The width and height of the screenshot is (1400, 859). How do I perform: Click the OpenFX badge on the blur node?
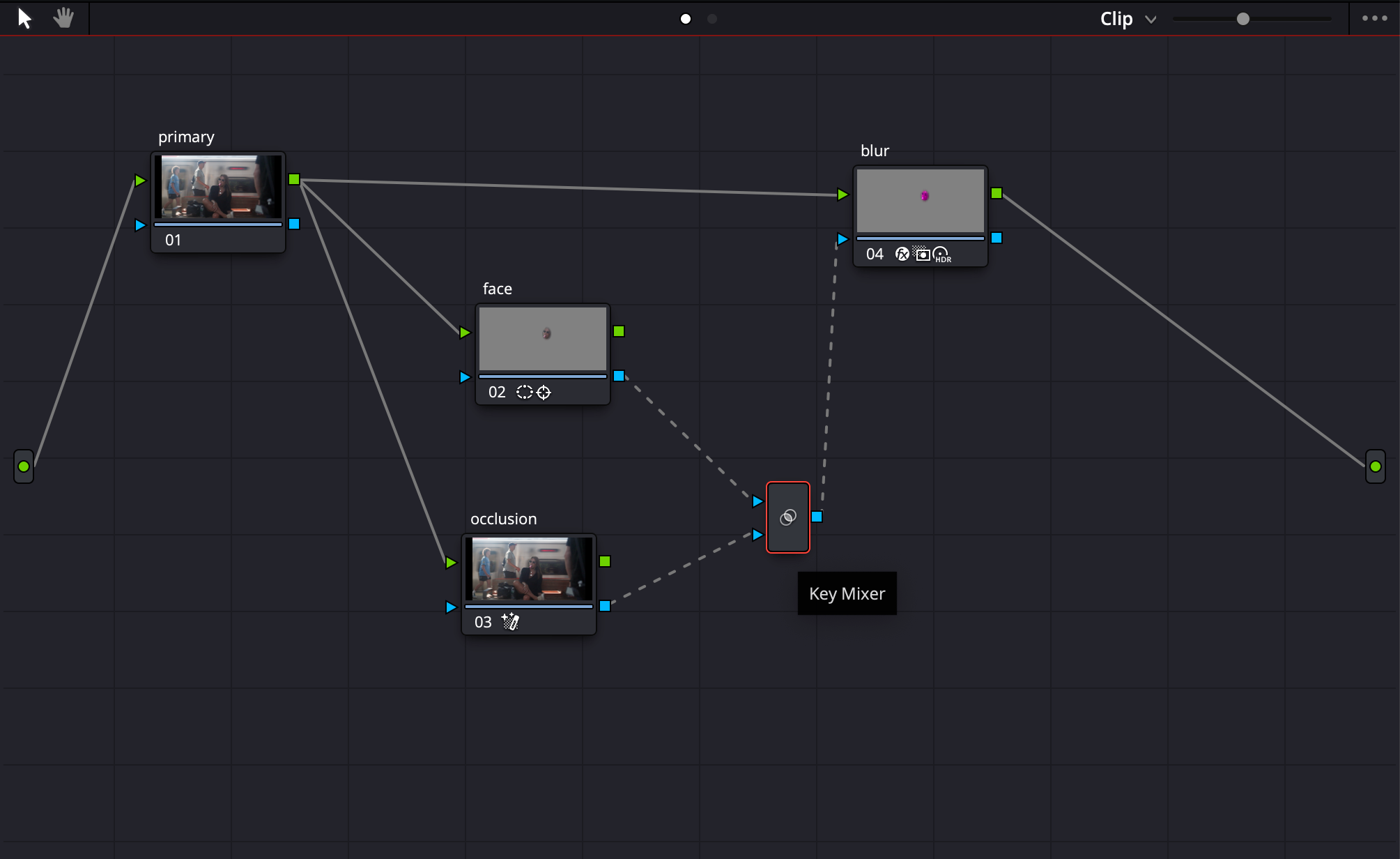[902, 254]
